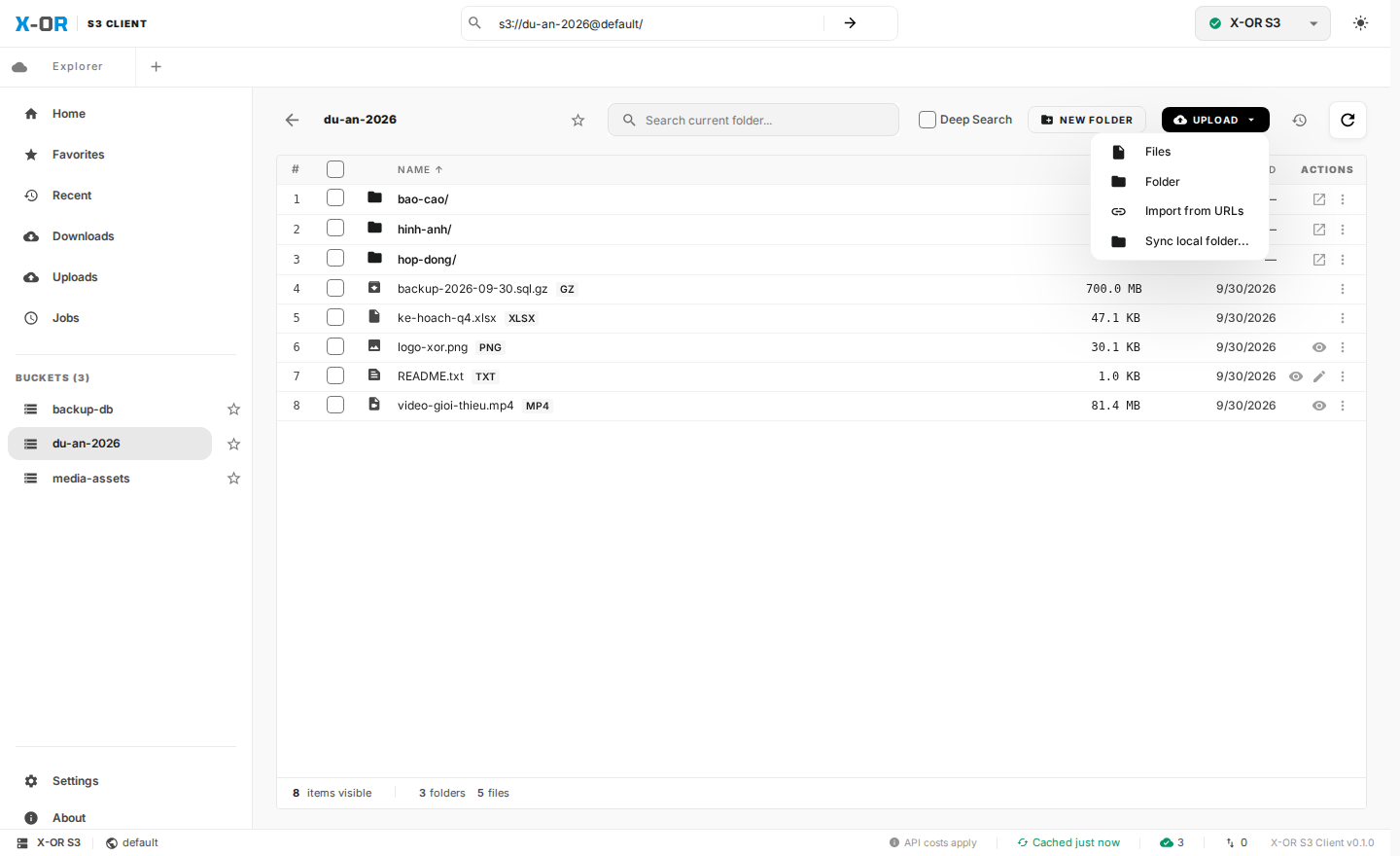The image size is (1400, 856).
Task: Open Settings in the sidebar
Action: point(125,781)
